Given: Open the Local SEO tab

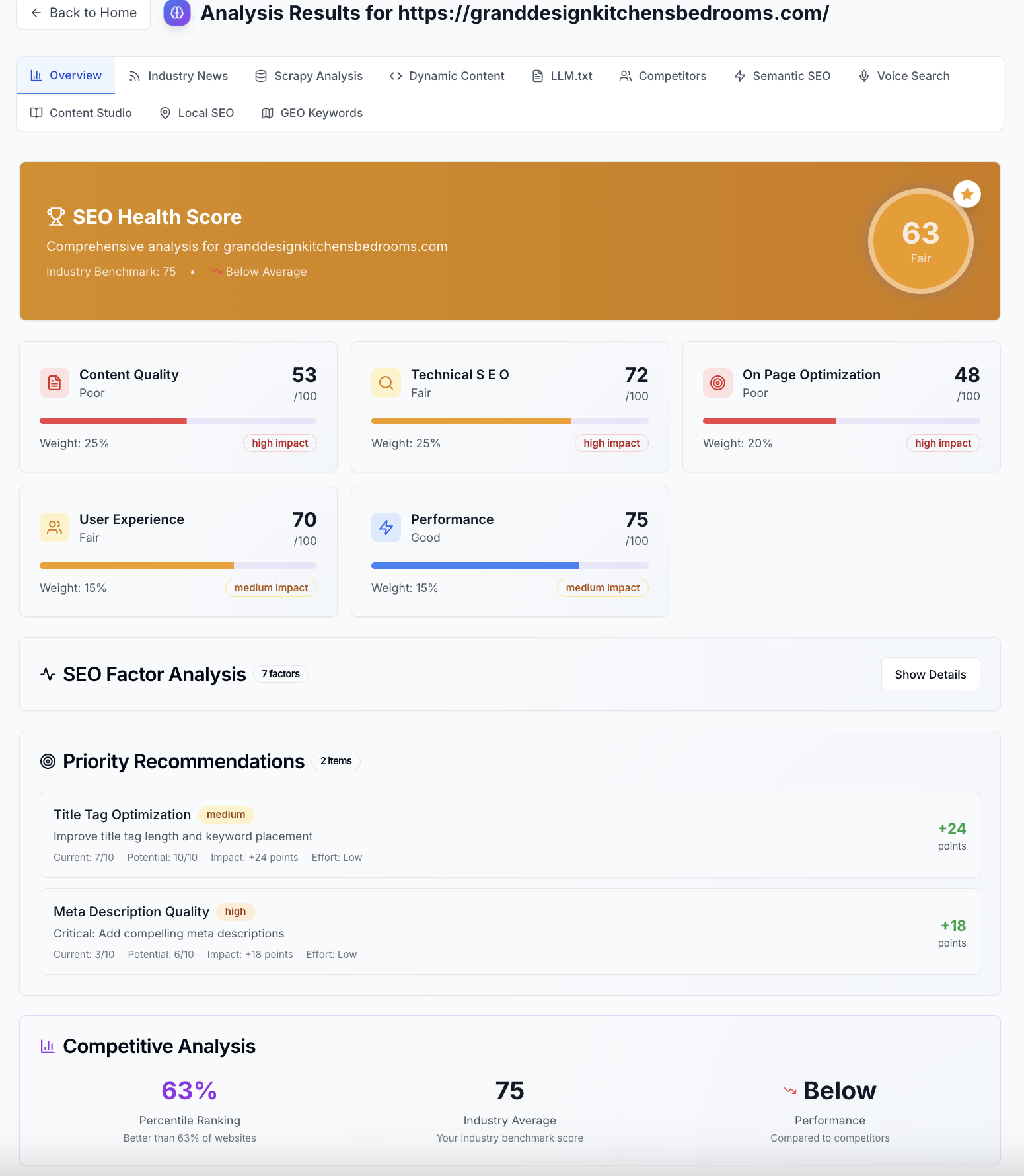Looking at the screenshot, I should coord(197,113).
